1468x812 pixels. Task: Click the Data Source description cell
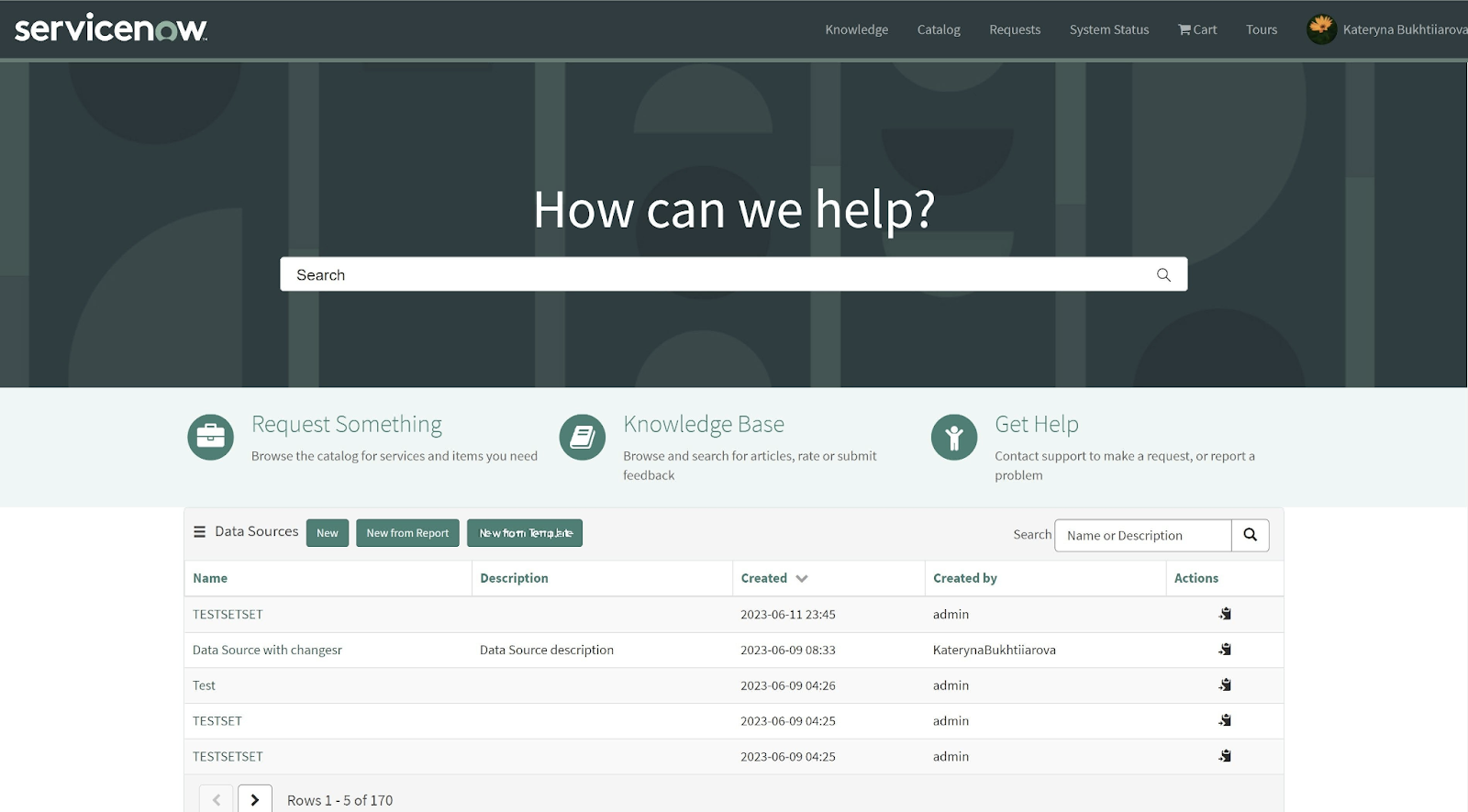click(x=547, y=650)
